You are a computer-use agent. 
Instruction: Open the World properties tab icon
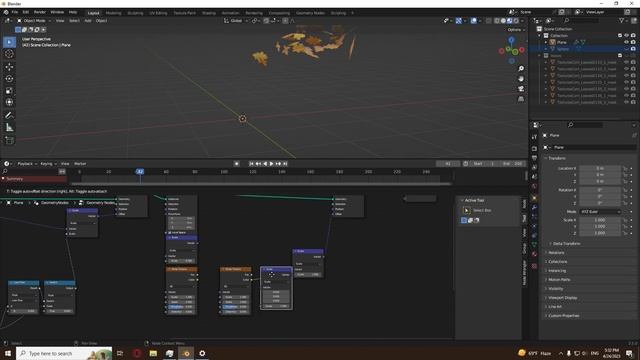pos(534,187)
